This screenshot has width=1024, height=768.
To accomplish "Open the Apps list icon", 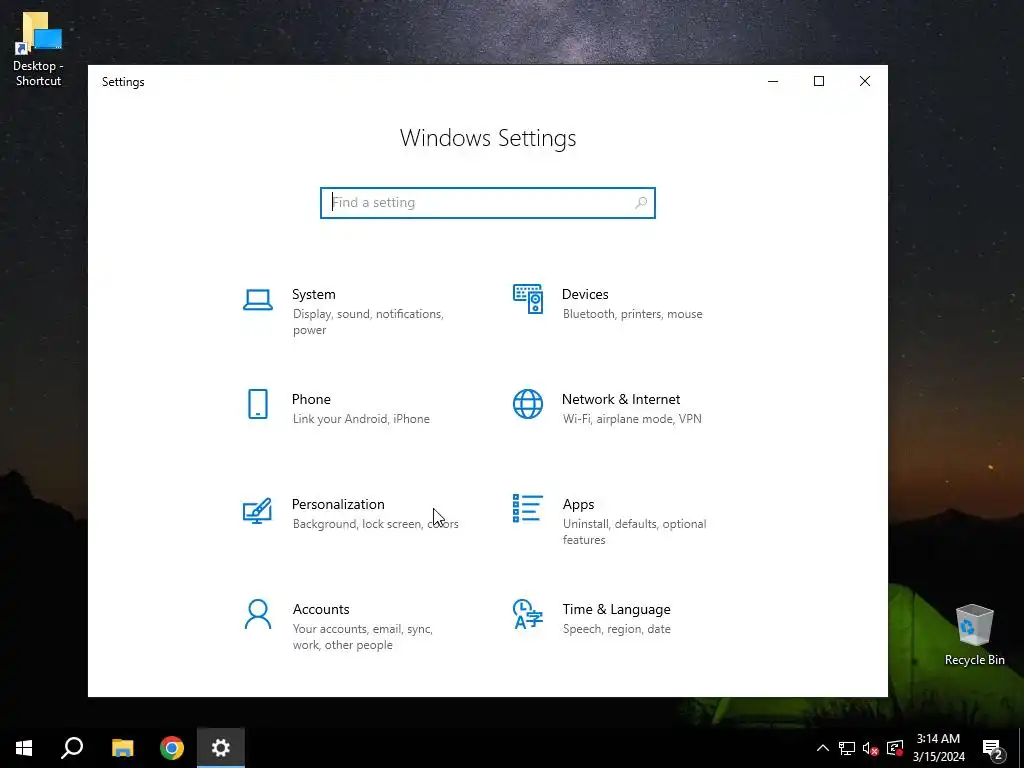I will click(x=528, y=509).
